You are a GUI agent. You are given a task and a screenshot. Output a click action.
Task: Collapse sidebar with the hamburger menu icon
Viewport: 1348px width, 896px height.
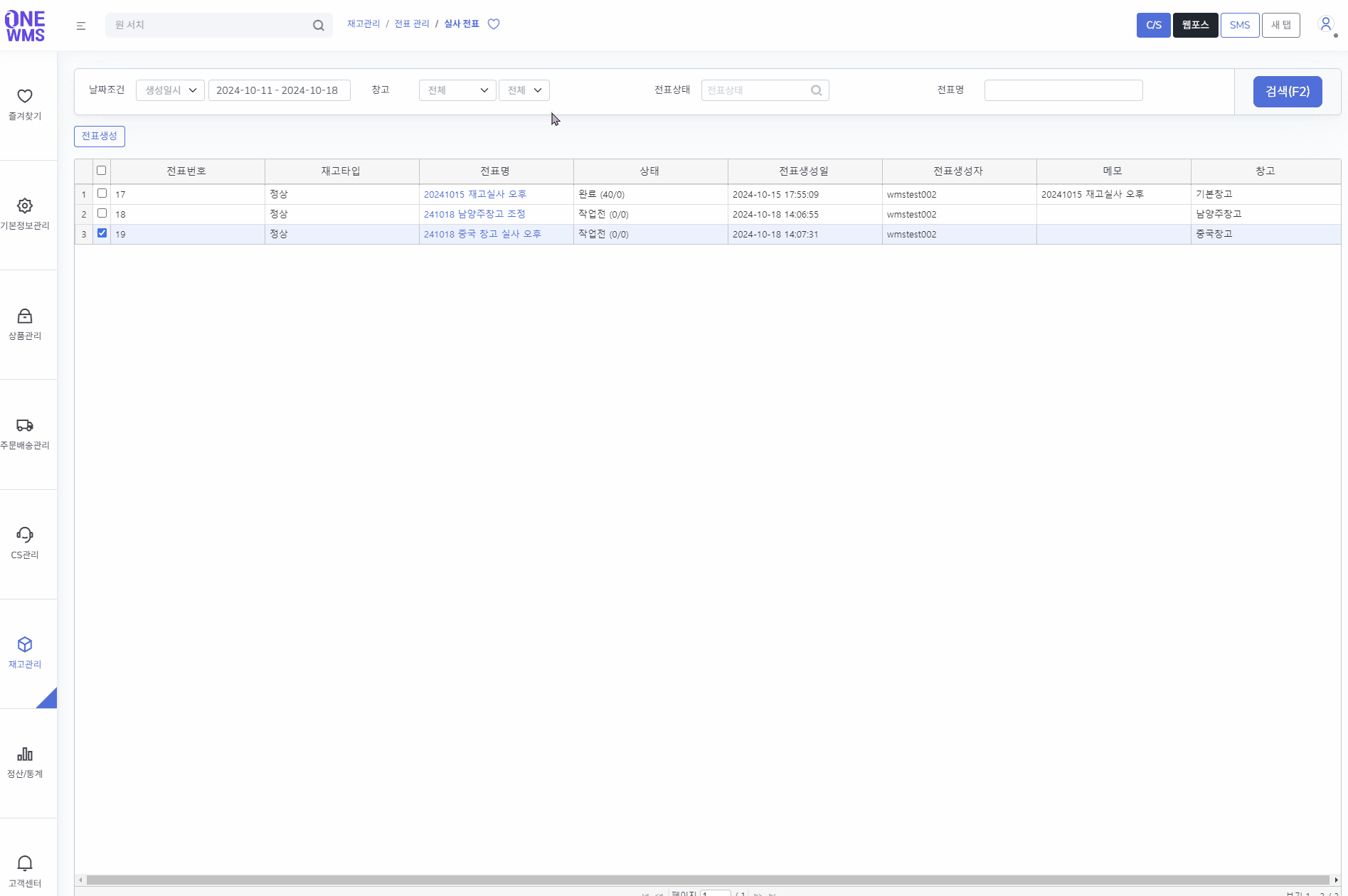pos(81,26)
